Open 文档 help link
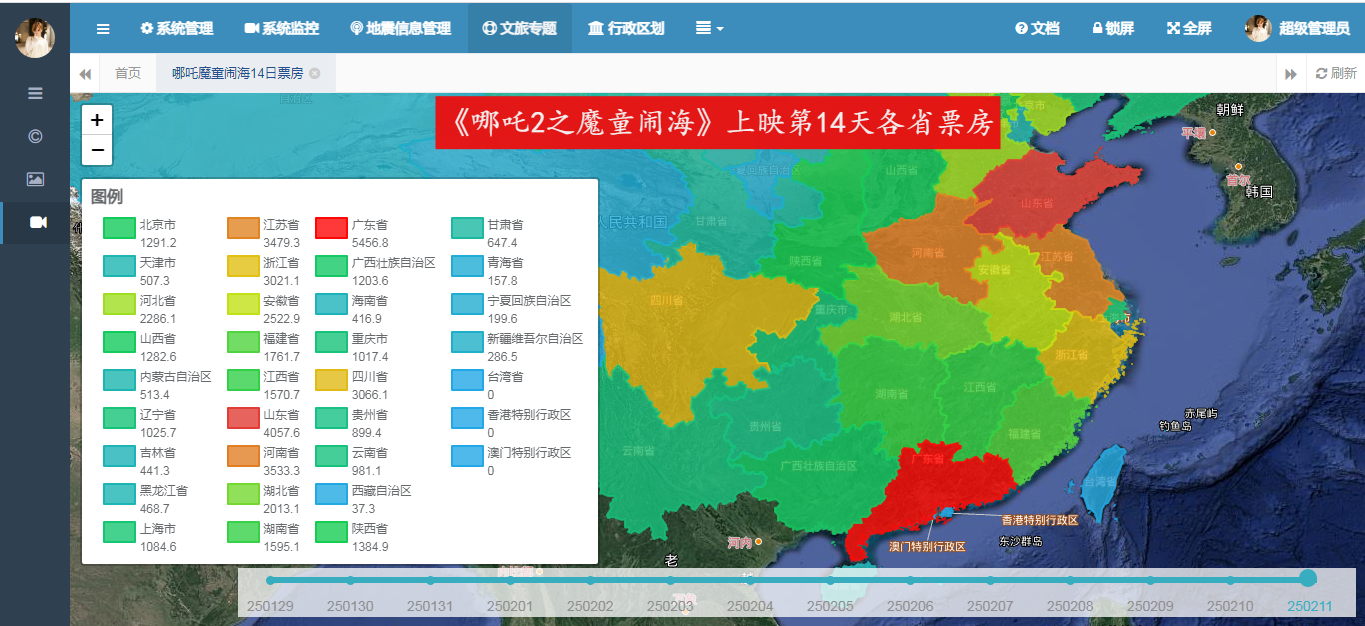 [x=1037, y=28]
